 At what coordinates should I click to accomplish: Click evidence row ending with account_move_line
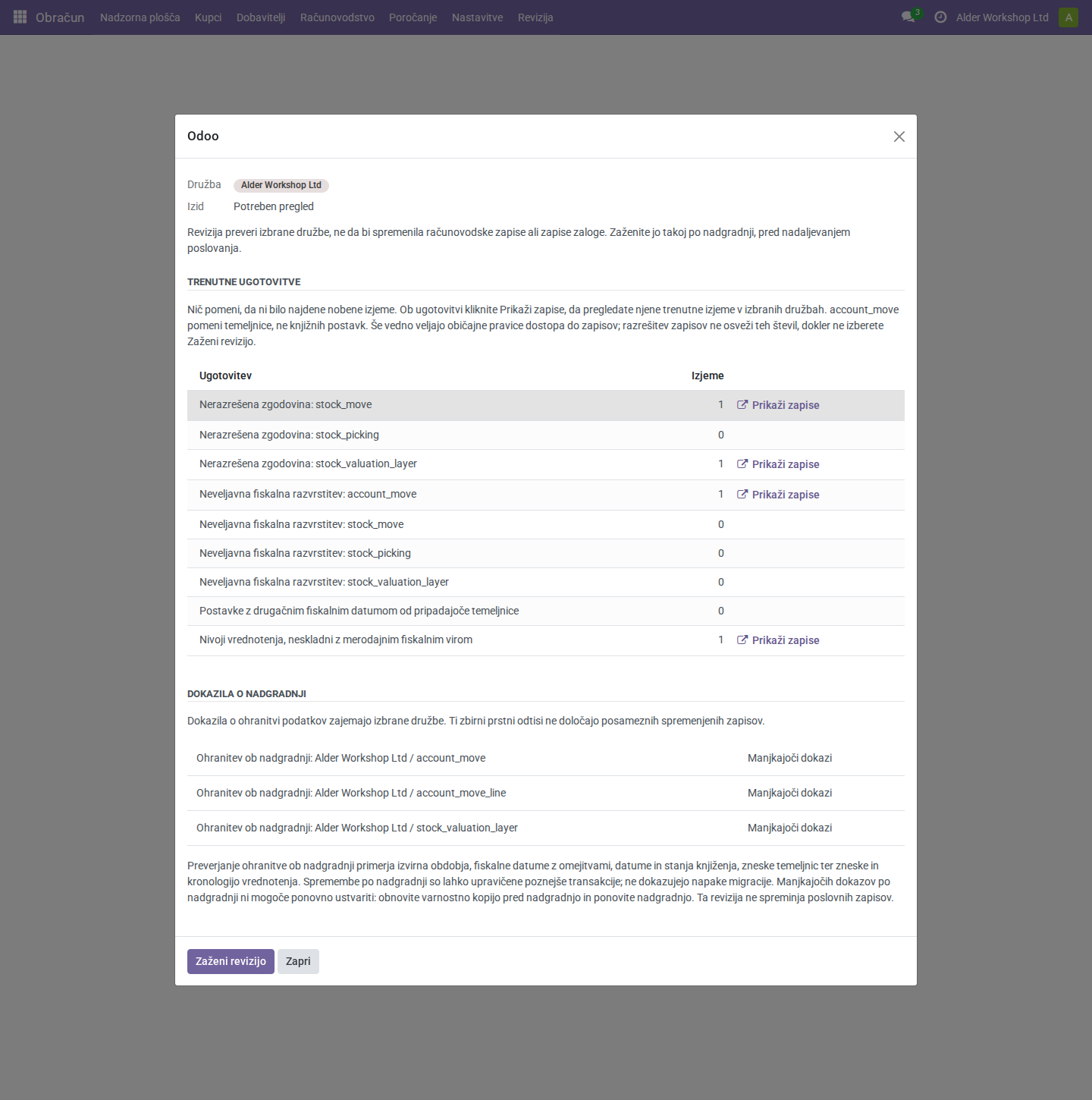[x=546, y=793]
